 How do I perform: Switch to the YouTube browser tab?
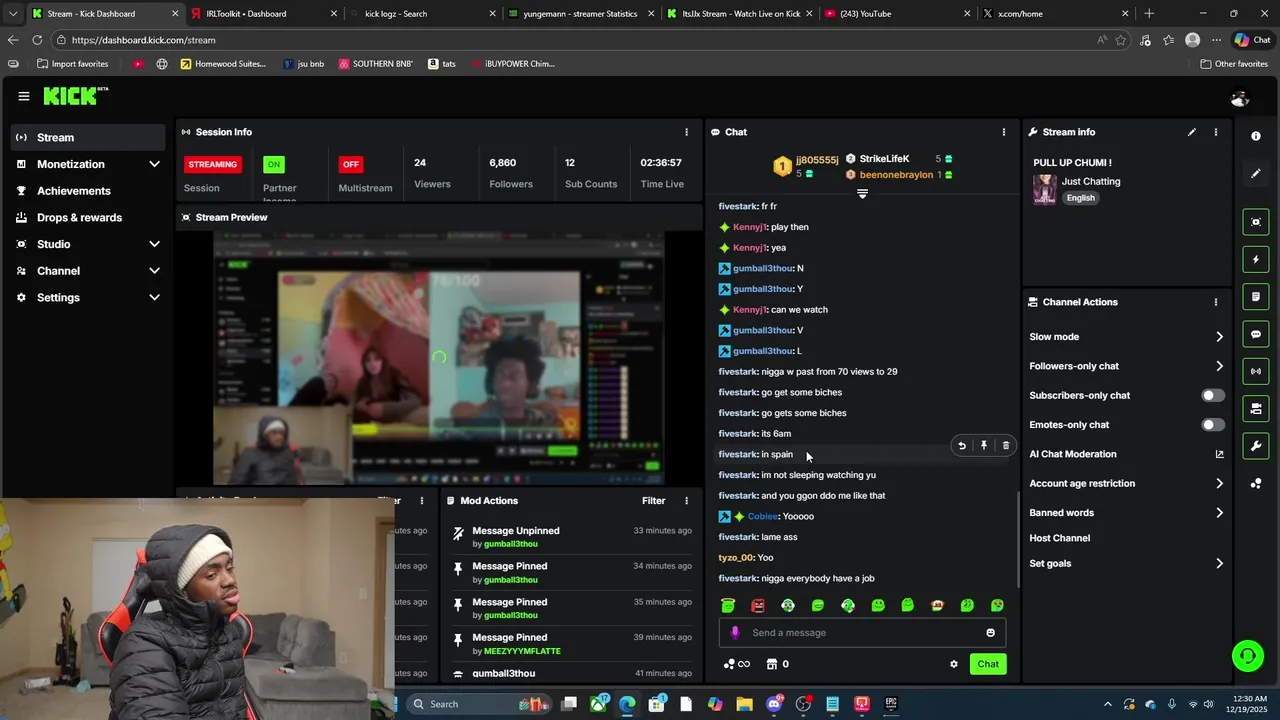coord(897,14)
